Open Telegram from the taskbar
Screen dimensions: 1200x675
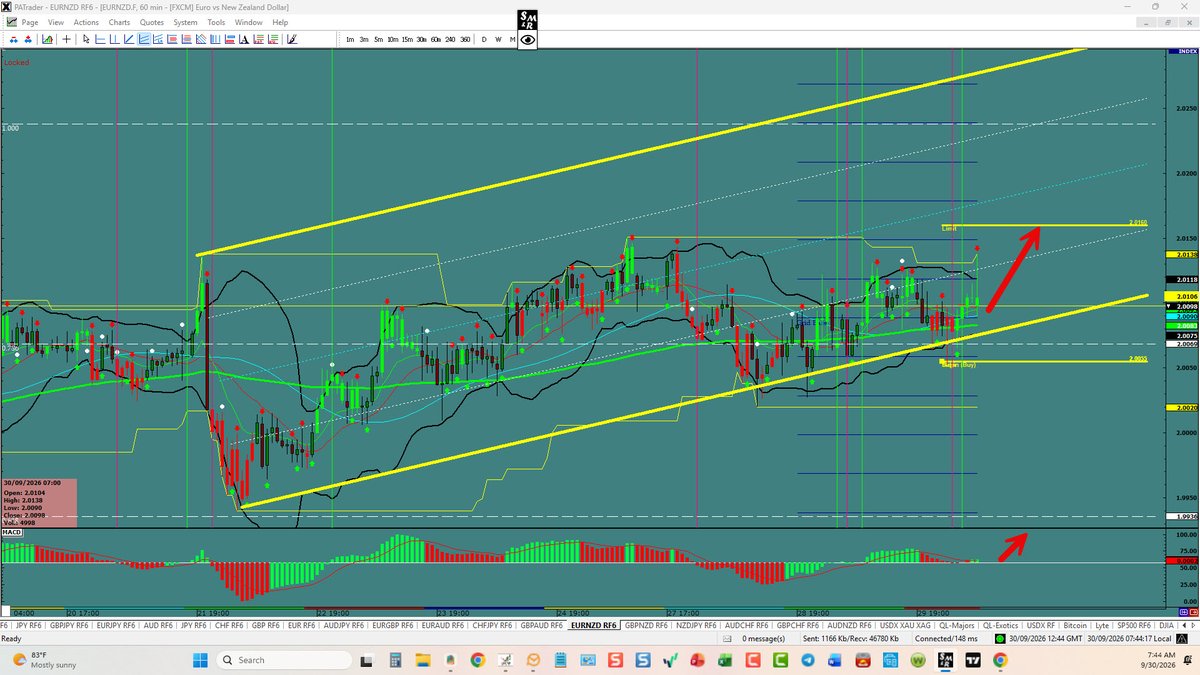[808, 660]
